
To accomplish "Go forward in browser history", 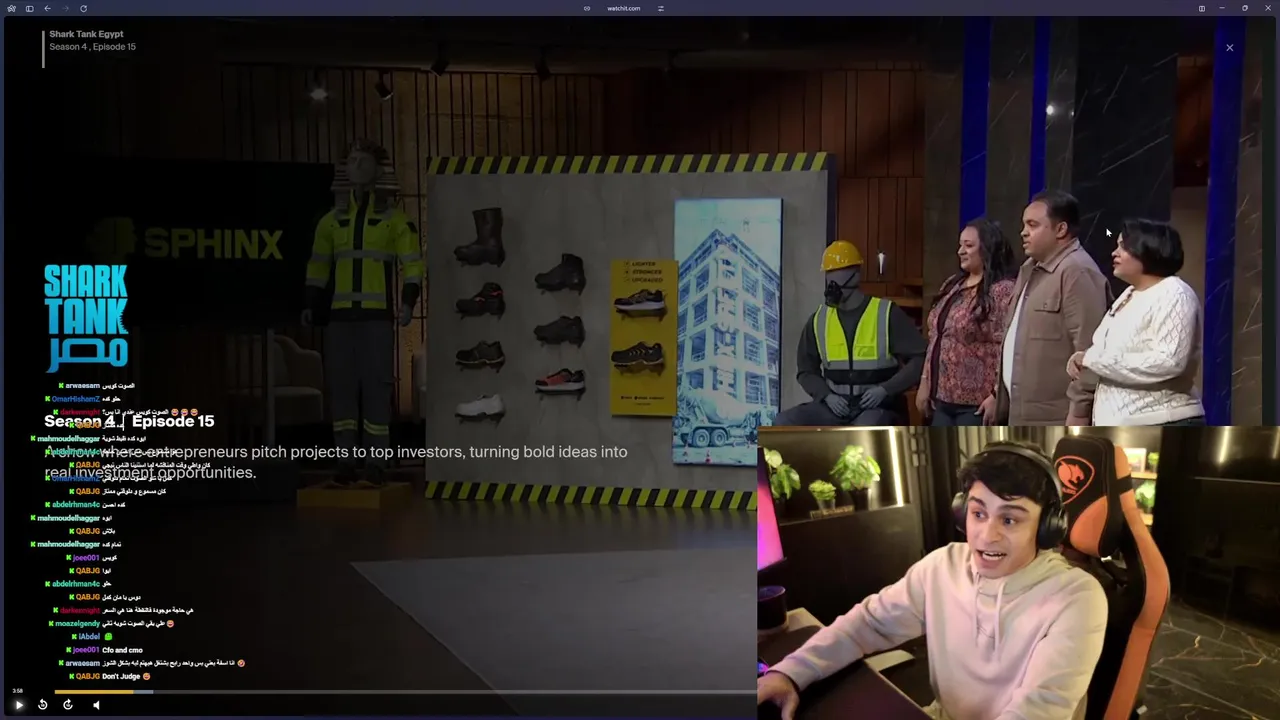I will [x=64, y=8].
